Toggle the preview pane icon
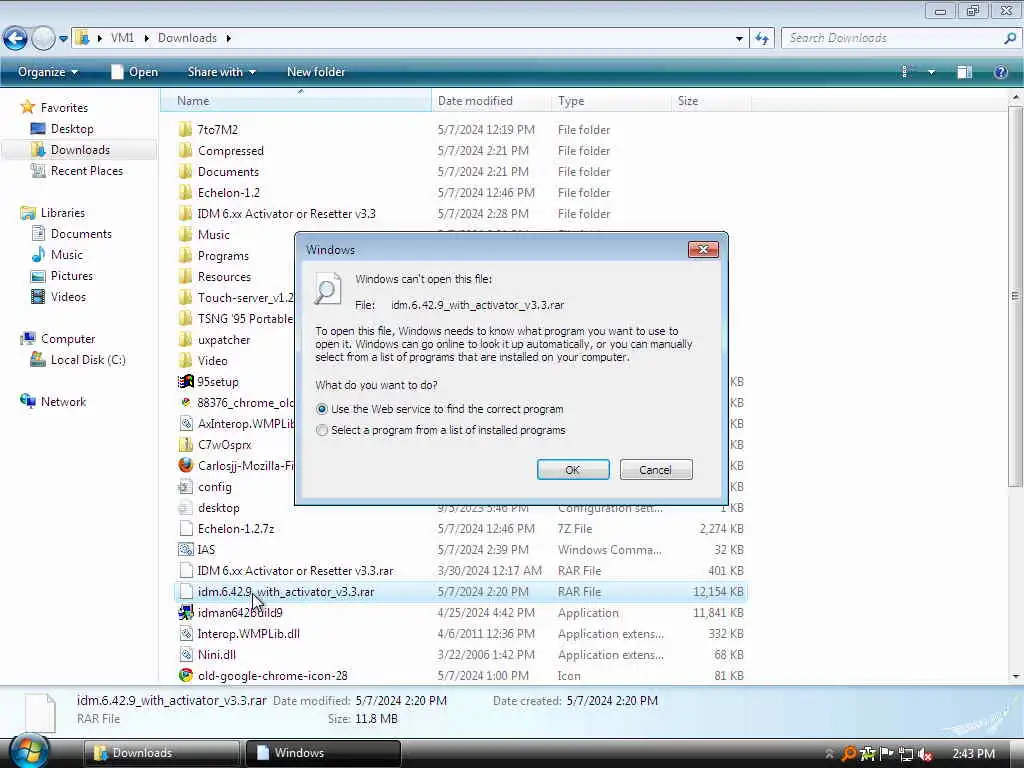 tap(965, 72)
